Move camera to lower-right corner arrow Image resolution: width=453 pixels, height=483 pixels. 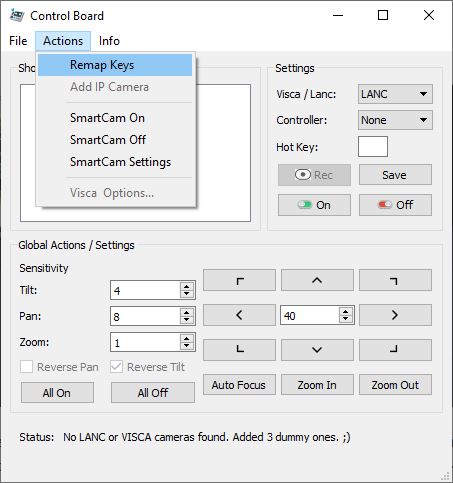click(x=395, y=350)
